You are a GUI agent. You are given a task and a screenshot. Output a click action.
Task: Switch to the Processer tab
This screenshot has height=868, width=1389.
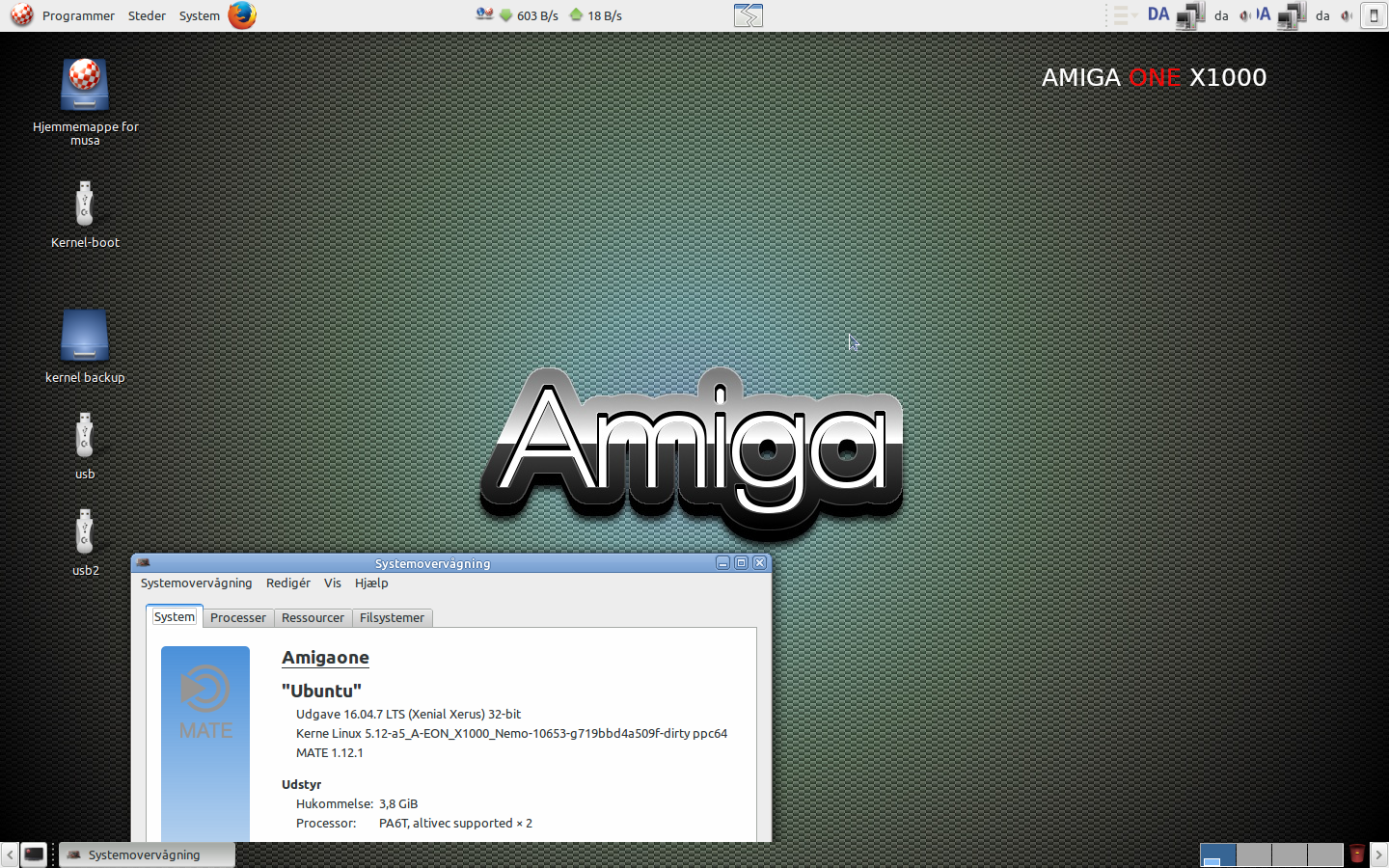pos(238,618)
